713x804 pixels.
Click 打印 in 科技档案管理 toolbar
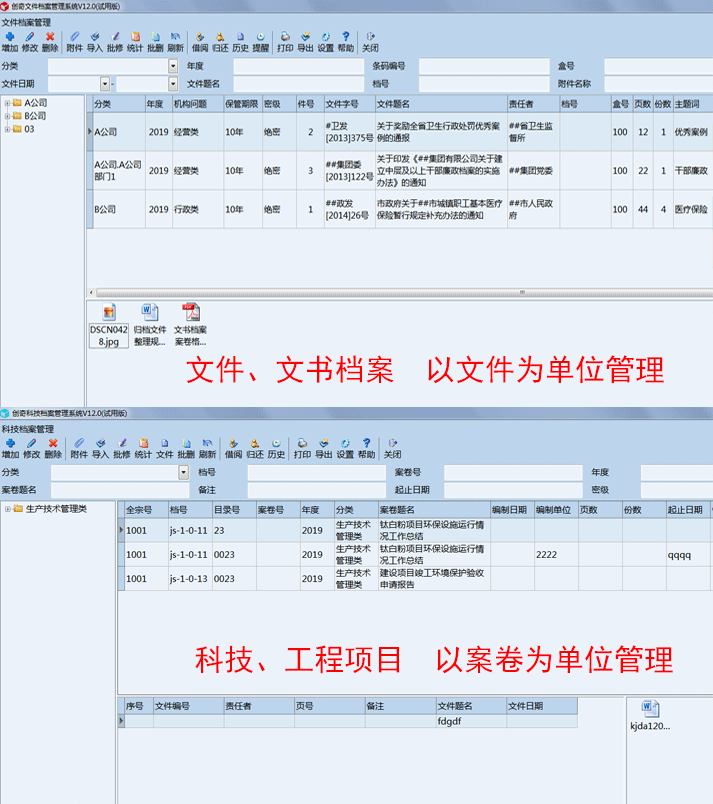pos(302,449)
